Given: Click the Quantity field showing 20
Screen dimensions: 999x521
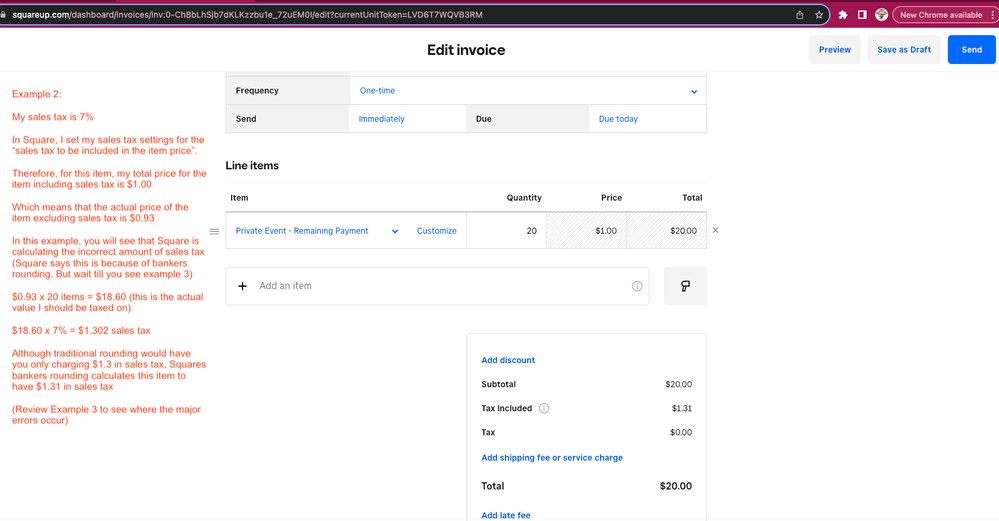Looking at the screenshot, I should coord(506,231).
